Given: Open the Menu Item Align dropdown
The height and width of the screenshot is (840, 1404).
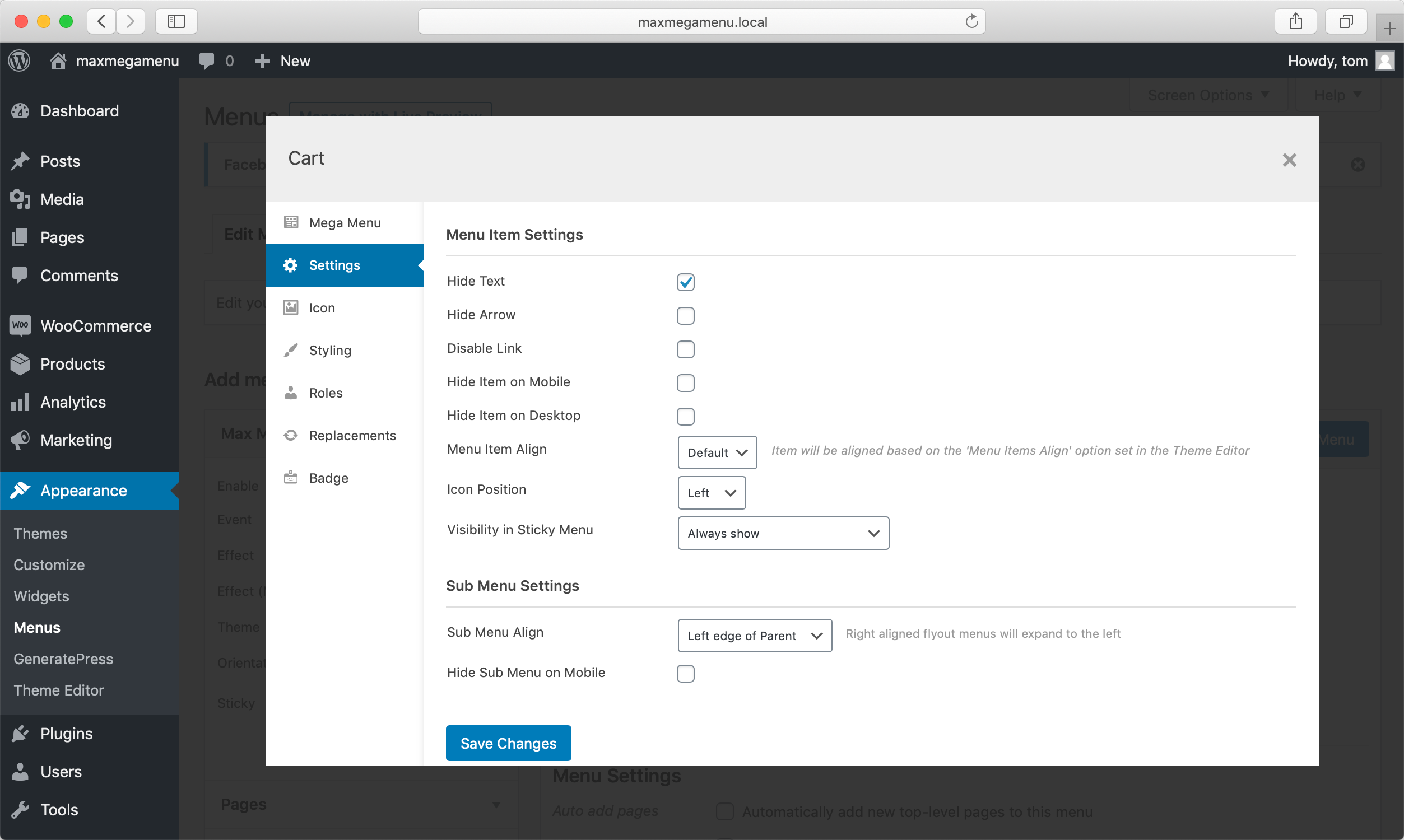Looking at the screenshot, I should (717, 452).
